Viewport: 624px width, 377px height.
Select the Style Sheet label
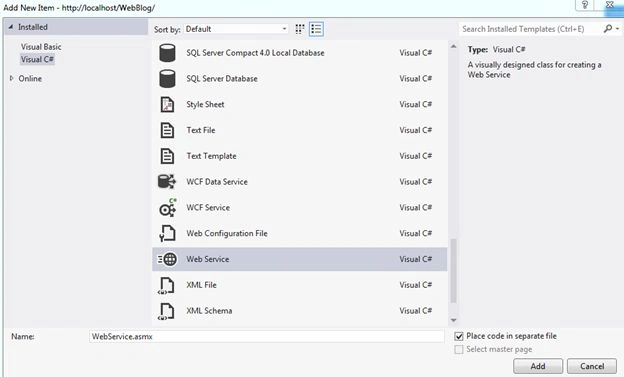coord(205,105)
